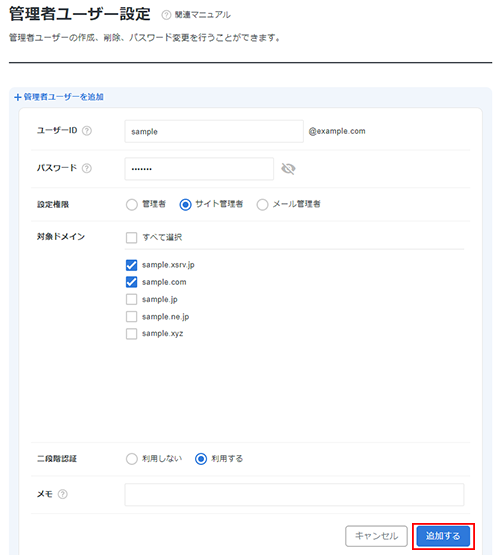Uncheck the sample.xsrv.jp domain checkbox
The image size is (500, 555).
131,265
